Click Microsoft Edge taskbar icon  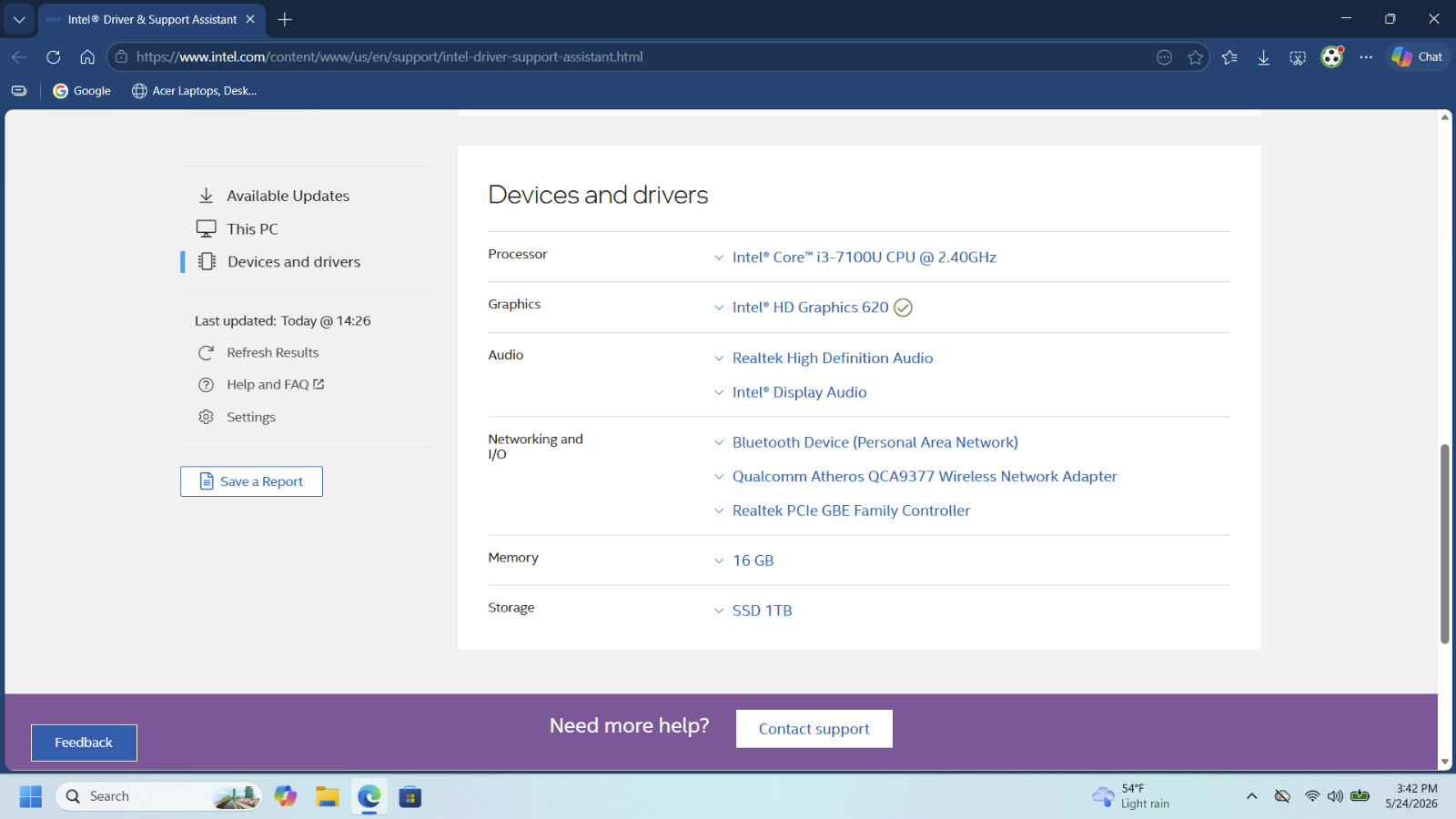pos(369,797)
